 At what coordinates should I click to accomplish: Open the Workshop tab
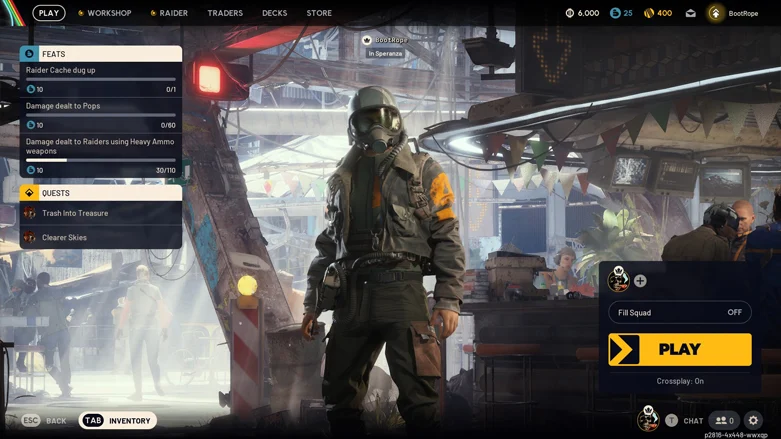[108, 13]
